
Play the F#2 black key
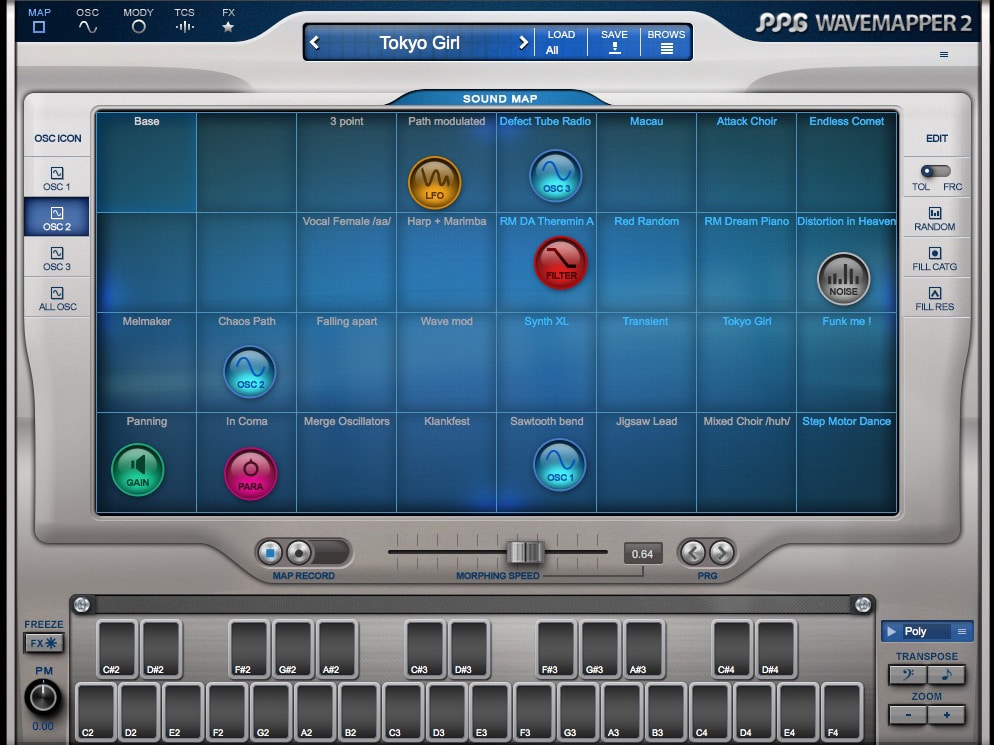249,649
